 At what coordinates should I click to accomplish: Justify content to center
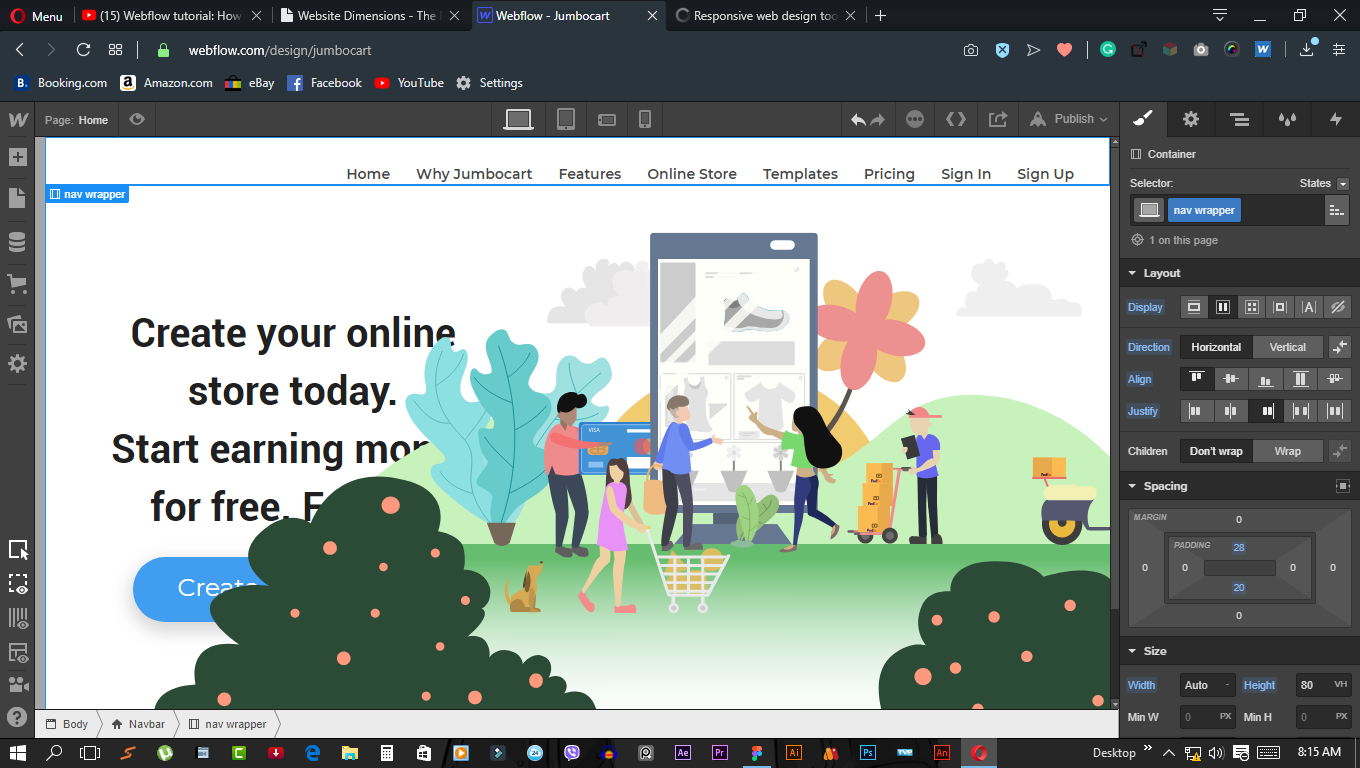1232,411
